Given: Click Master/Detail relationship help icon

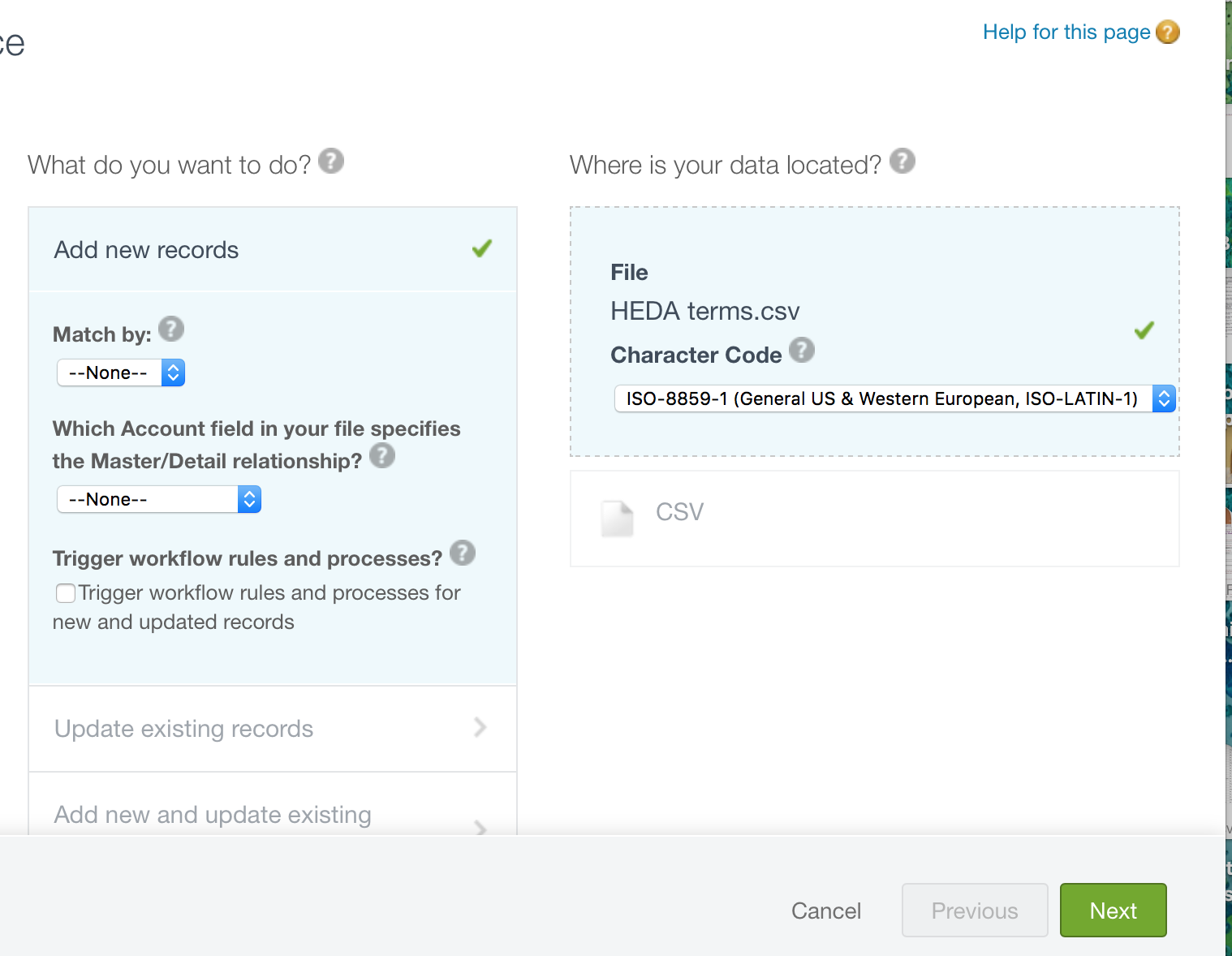Looking at the screenshot, I should click(x=382, y=456).
